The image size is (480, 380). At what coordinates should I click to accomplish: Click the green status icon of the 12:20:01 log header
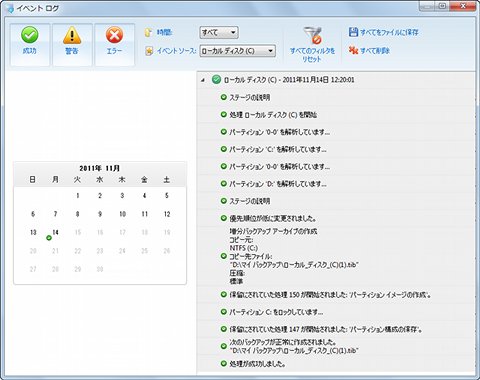tap(216, 80)
